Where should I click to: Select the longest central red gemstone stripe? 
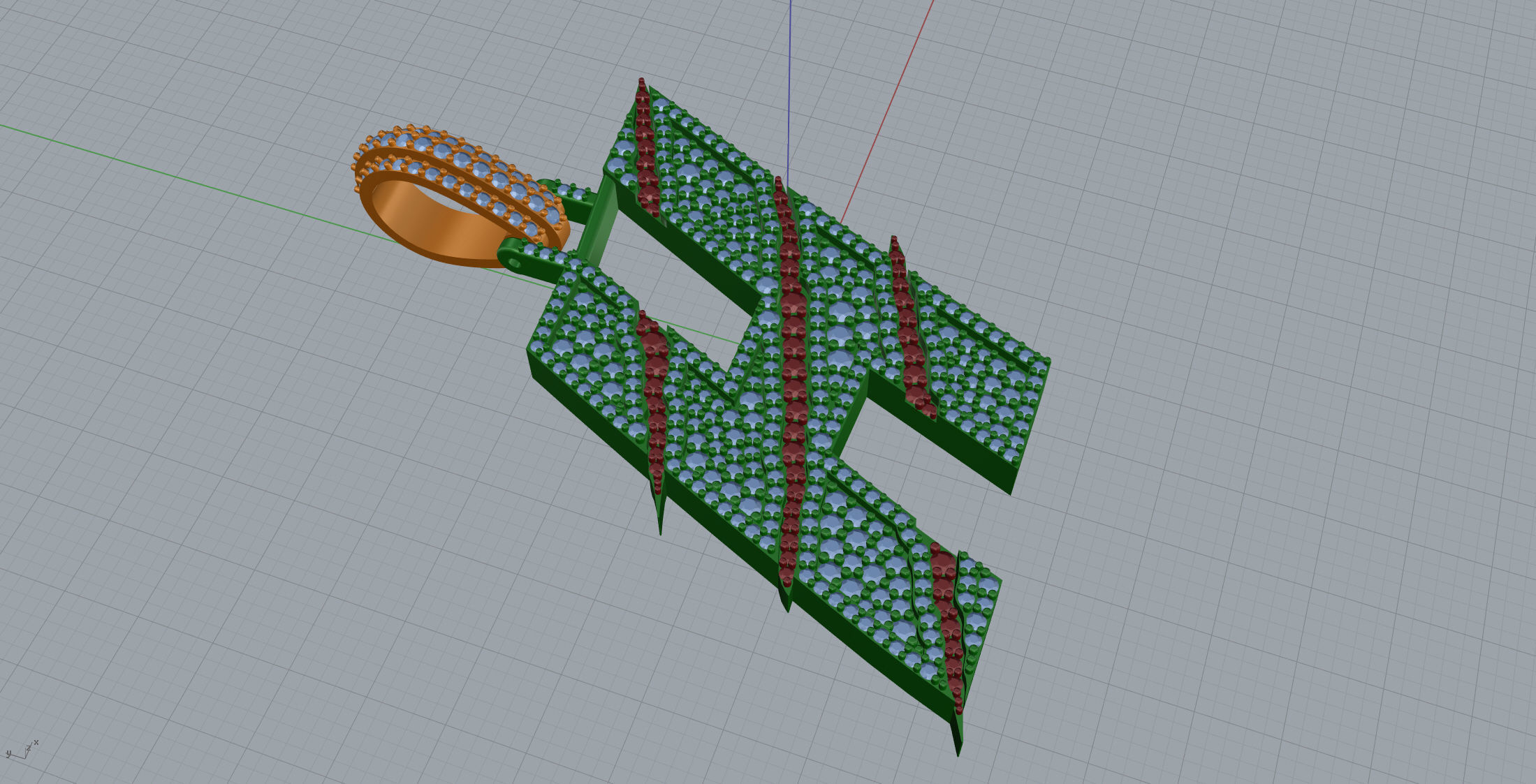[792, 383]
